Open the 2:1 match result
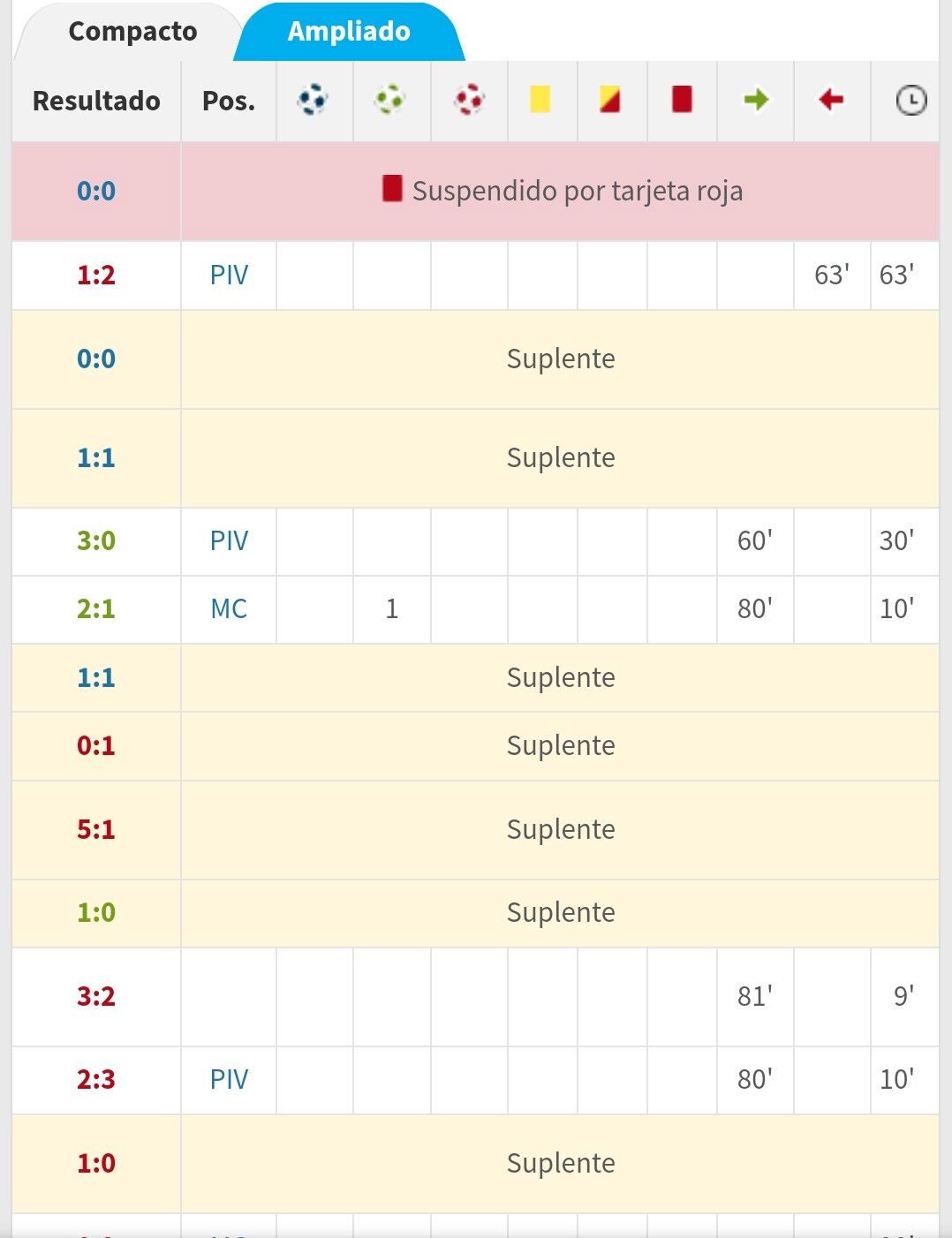This screenshot has height=1238, width=952. (x=96, y=608)
